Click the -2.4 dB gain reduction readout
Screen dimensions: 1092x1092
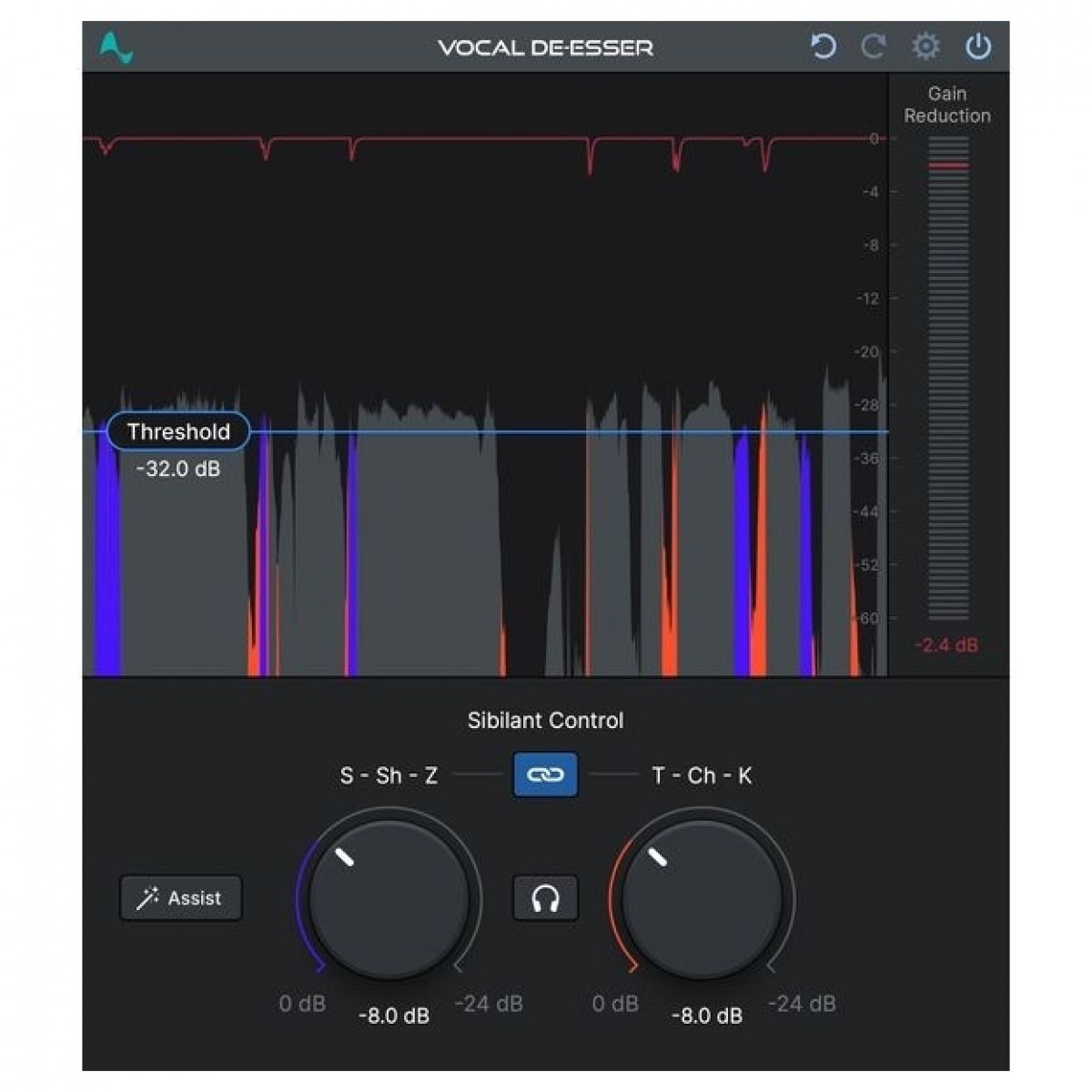tap(946, 645)
